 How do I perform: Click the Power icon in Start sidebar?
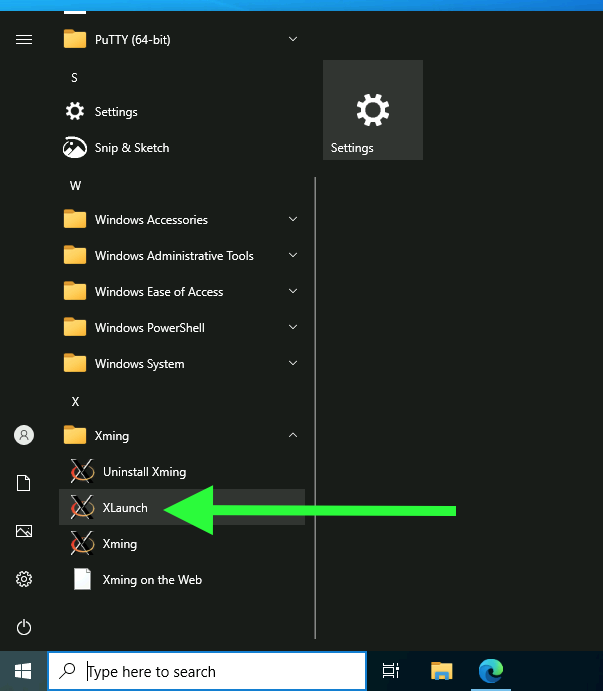tap(24, 627)
